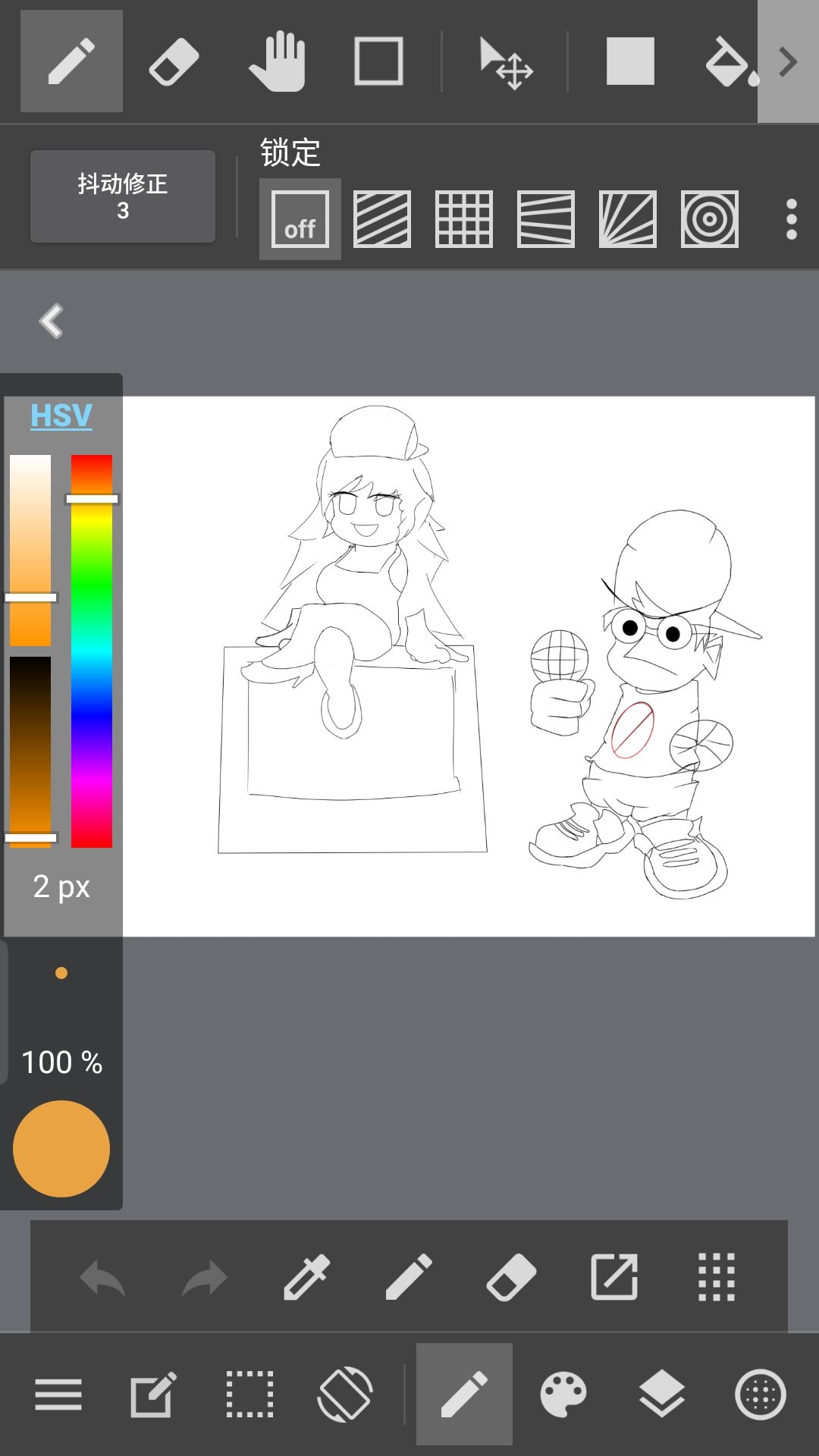Select the outlined rectangle shape tool

point(378,61)
